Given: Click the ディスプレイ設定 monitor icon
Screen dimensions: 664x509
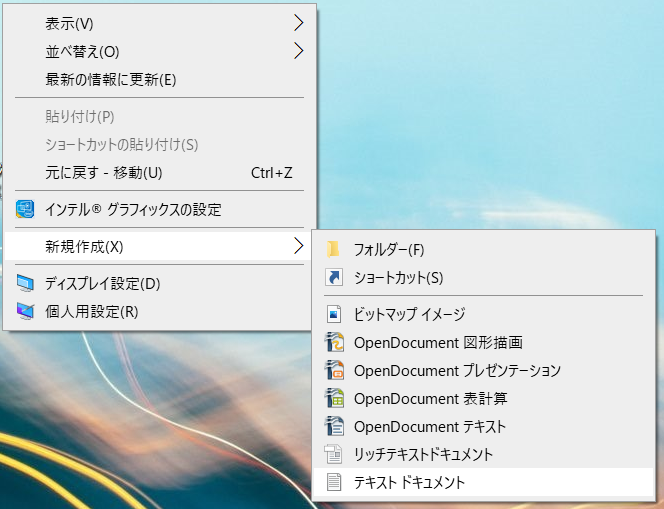Looking at the screenshot, I should pyautogui.click(x=25, y=283).
